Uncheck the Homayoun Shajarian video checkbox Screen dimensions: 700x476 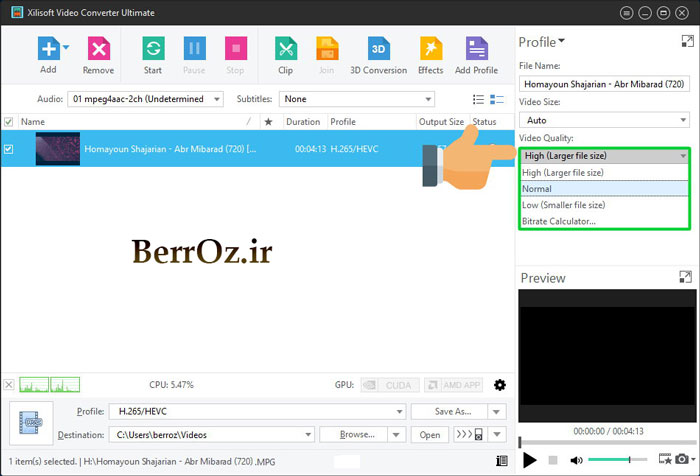point(9,149)
